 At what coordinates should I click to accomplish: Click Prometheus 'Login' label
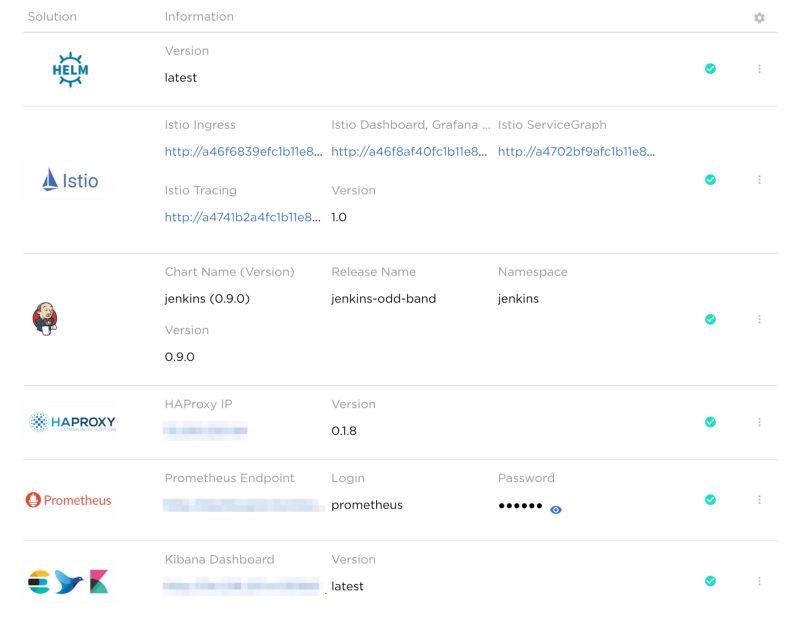coord(348,478)
